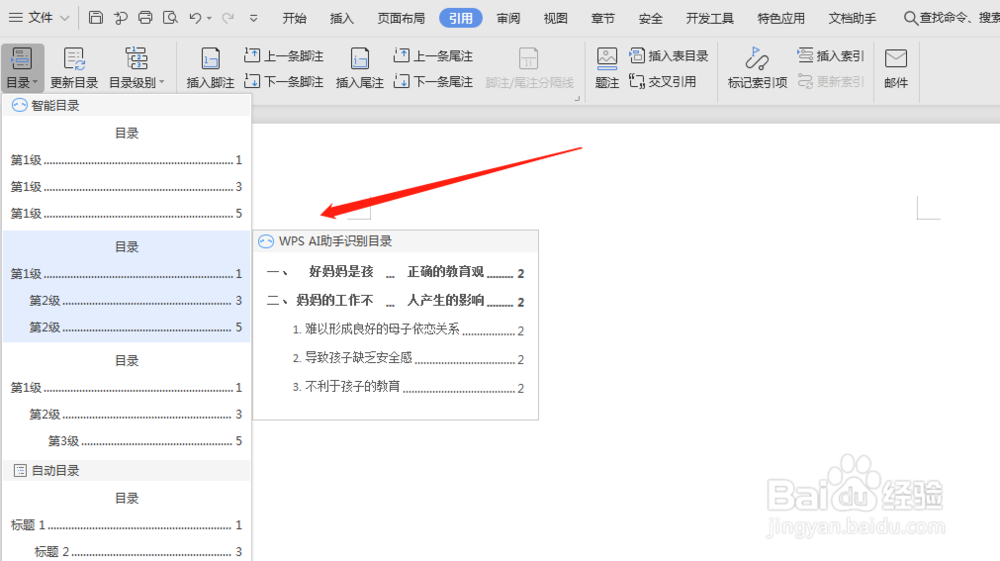Select the 自动目录 template with 标题 1
Viewport: 1000px width, 561px height.
click(x=126, y=523)
